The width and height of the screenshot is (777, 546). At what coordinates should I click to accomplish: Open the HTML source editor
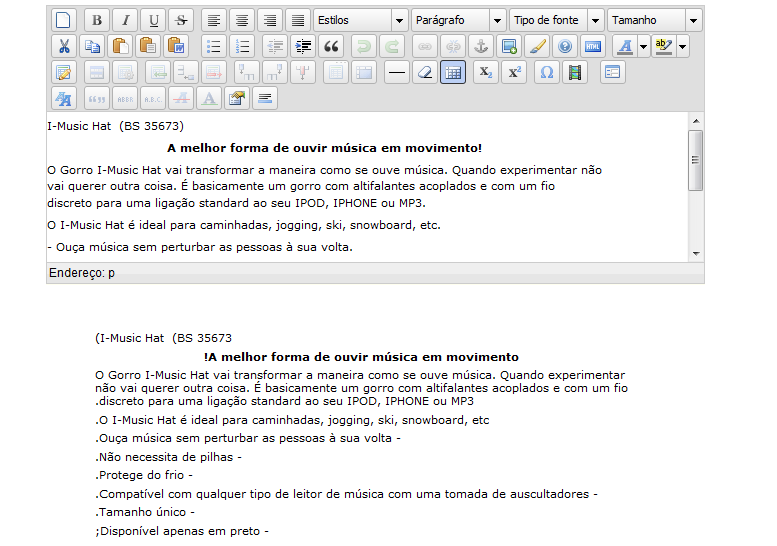(593, 47)
